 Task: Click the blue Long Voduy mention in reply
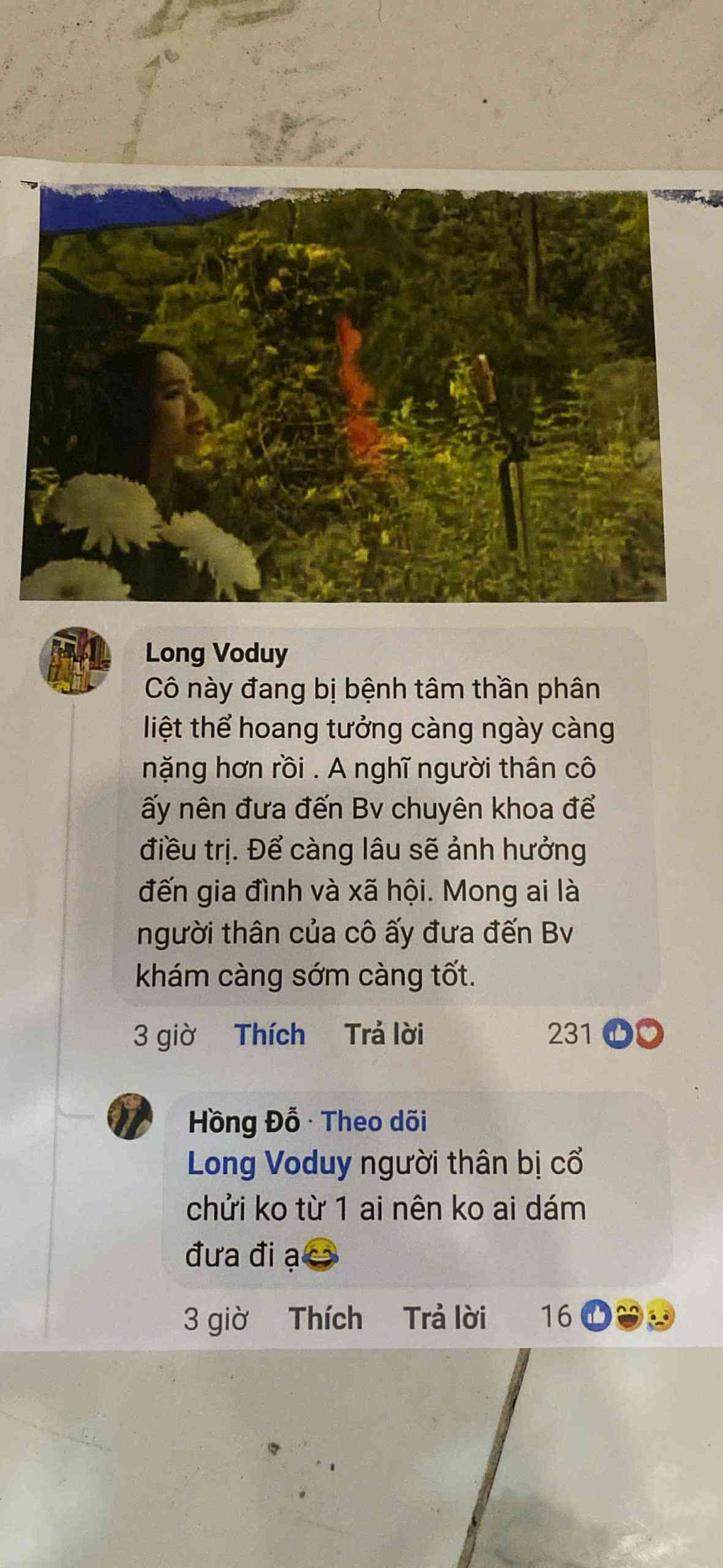(270, 1164)
